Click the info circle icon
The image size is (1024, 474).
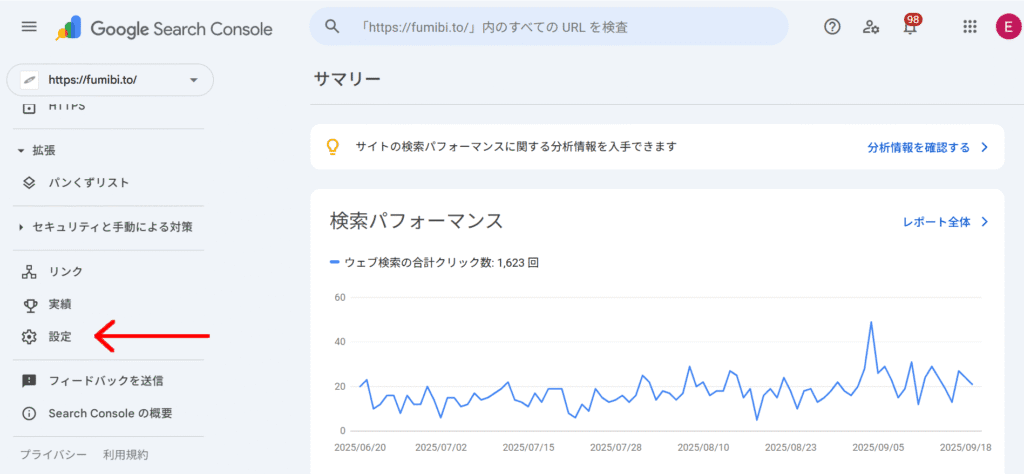[x=29, y=413]
